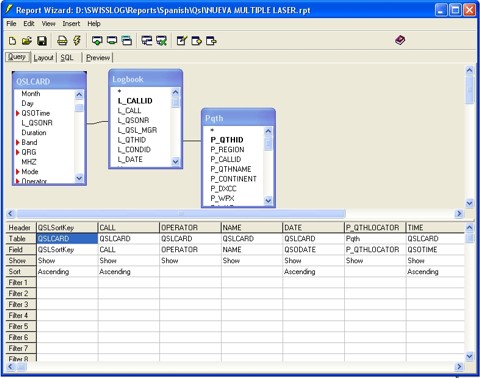This screenshot has width=480, height=378.
Task: Click diagram pane horizontal scroll left arrow
Action: 10,213
